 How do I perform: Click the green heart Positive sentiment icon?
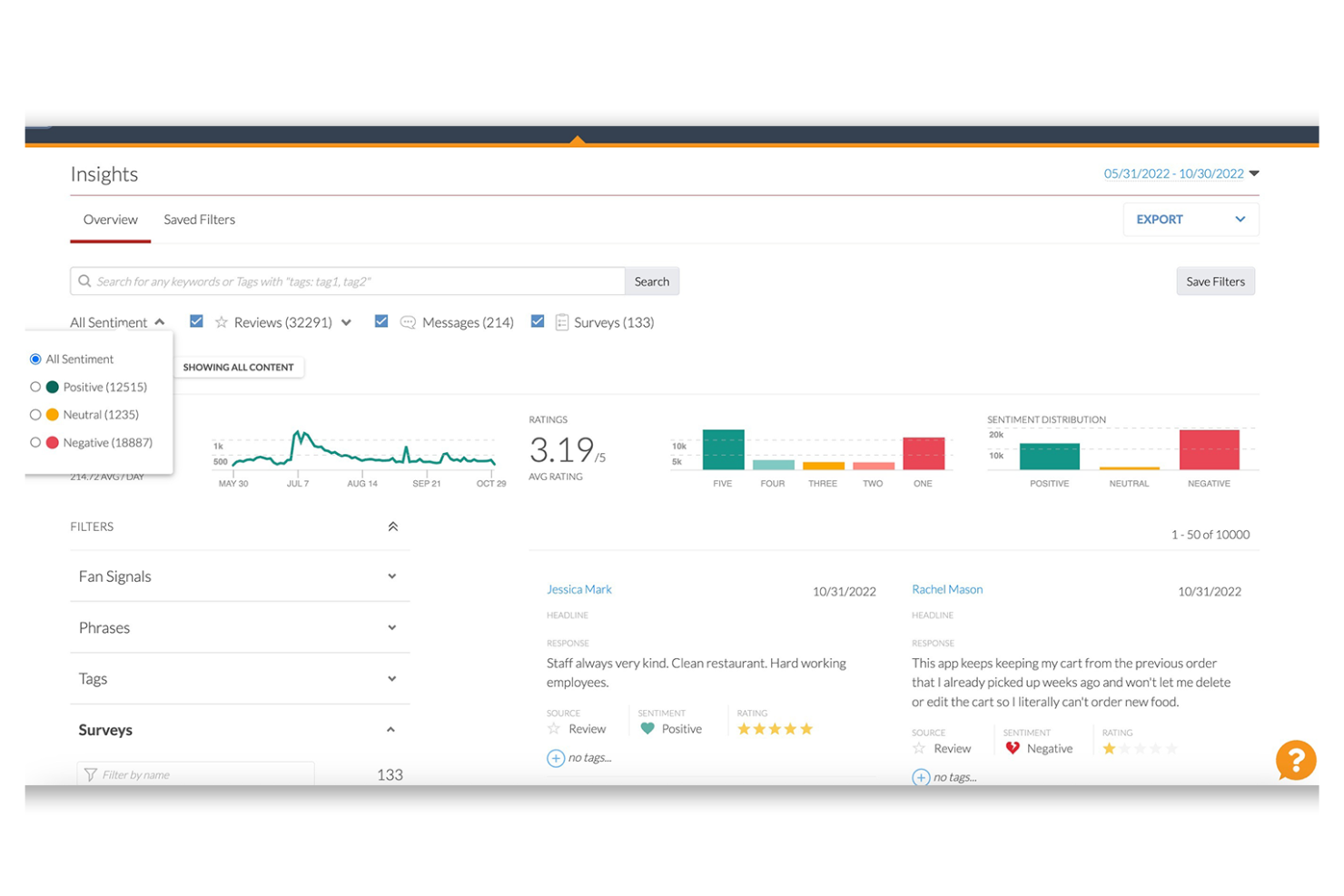click(647, 728)
